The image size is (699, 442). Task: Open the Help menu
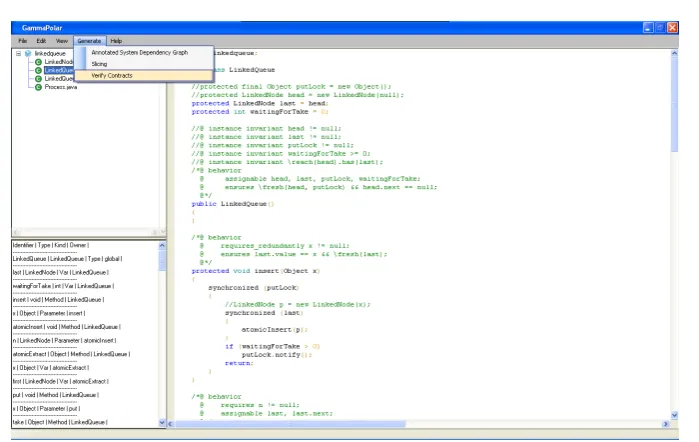pos(116,41)
